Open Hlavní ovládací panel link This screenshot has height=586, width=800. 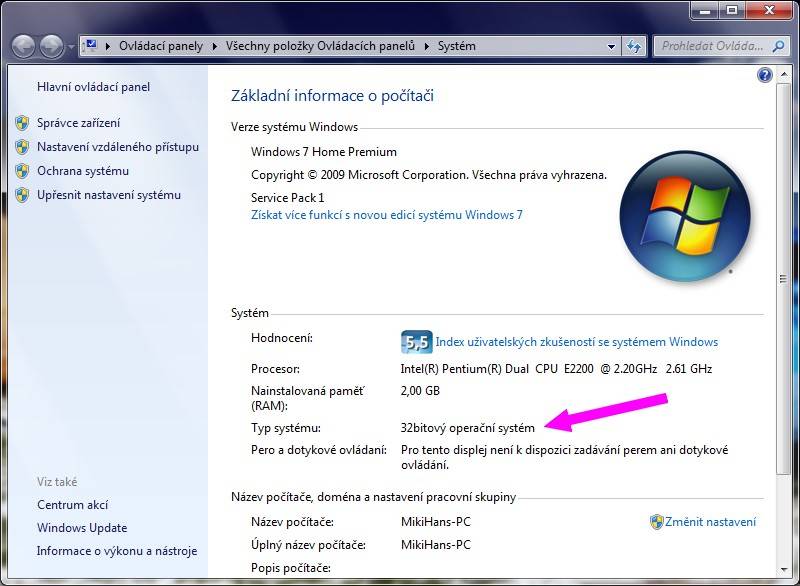(93, 87)
